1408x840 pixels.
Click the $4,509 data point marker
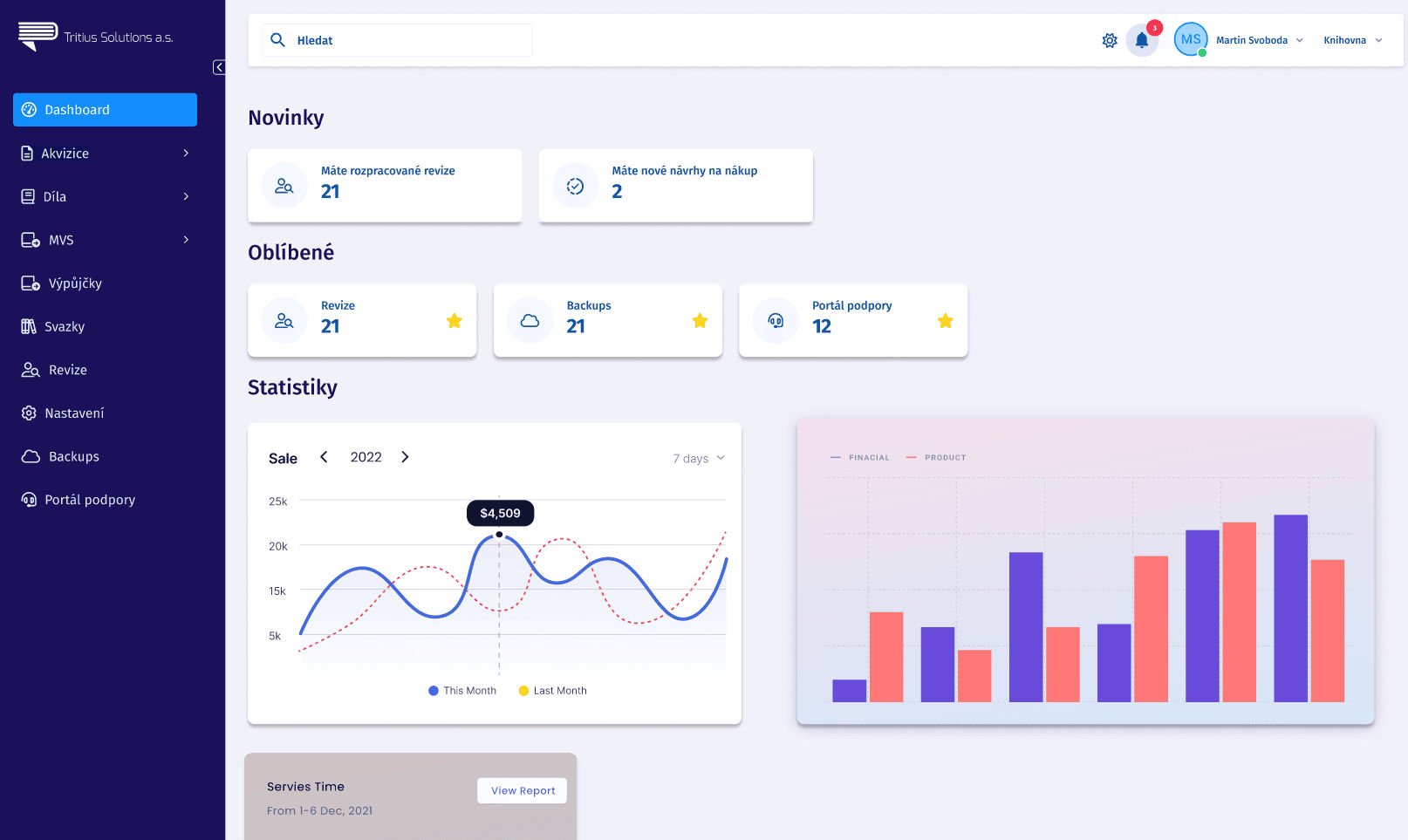(499, 535)
